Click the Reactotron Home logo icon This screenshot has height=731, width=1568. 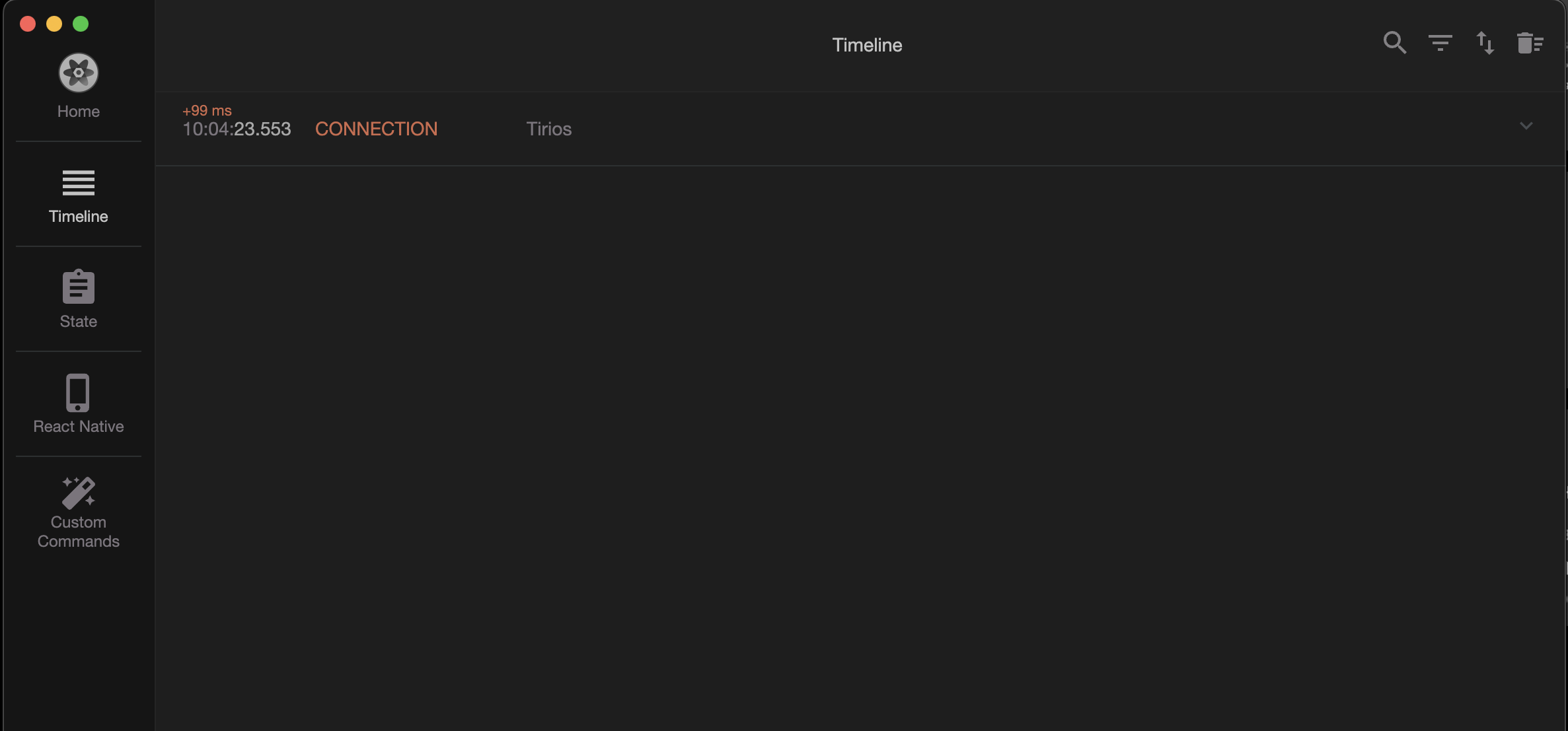coord(78,73)
